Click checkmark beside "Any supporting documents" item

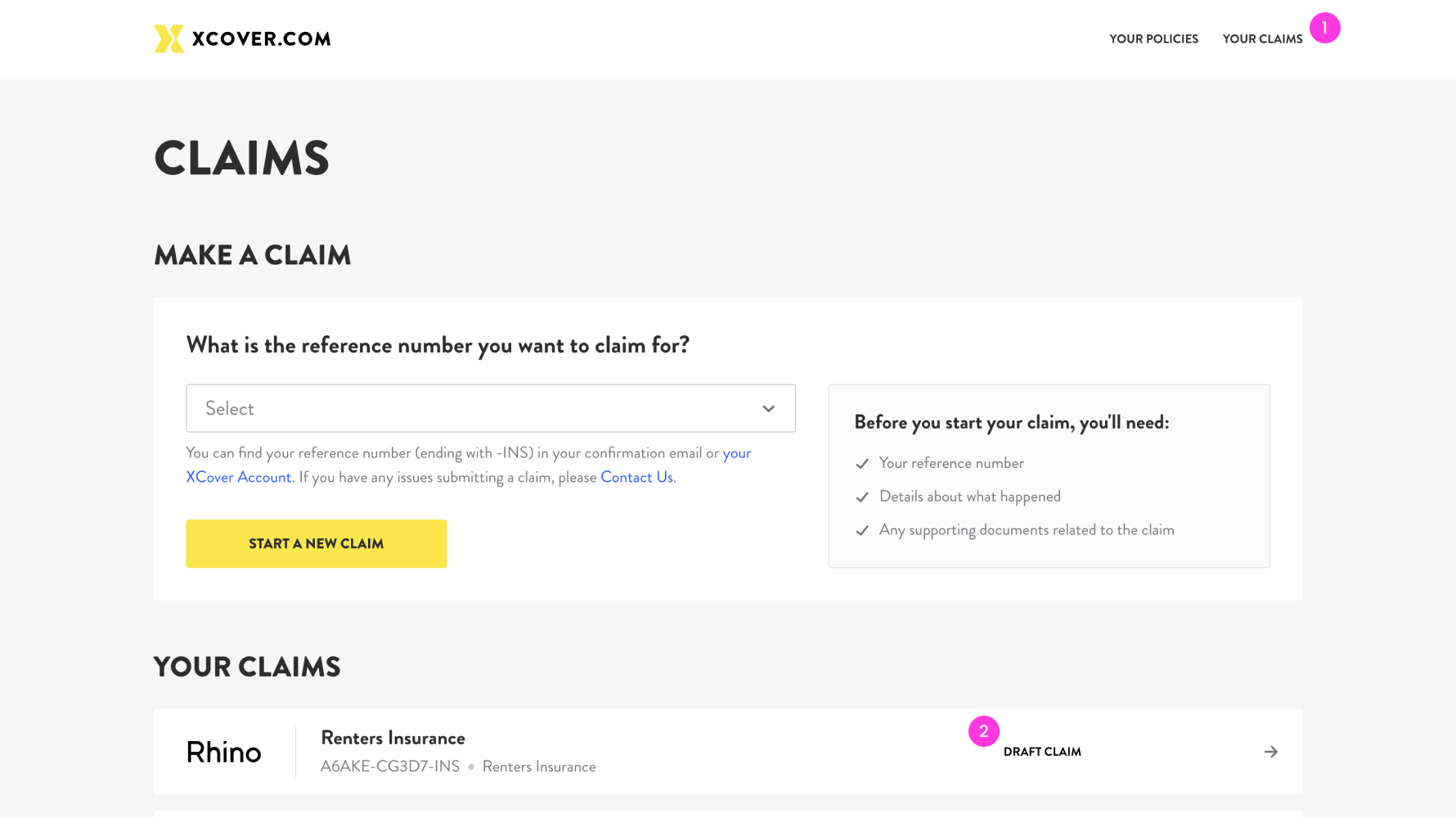(862, 531)
